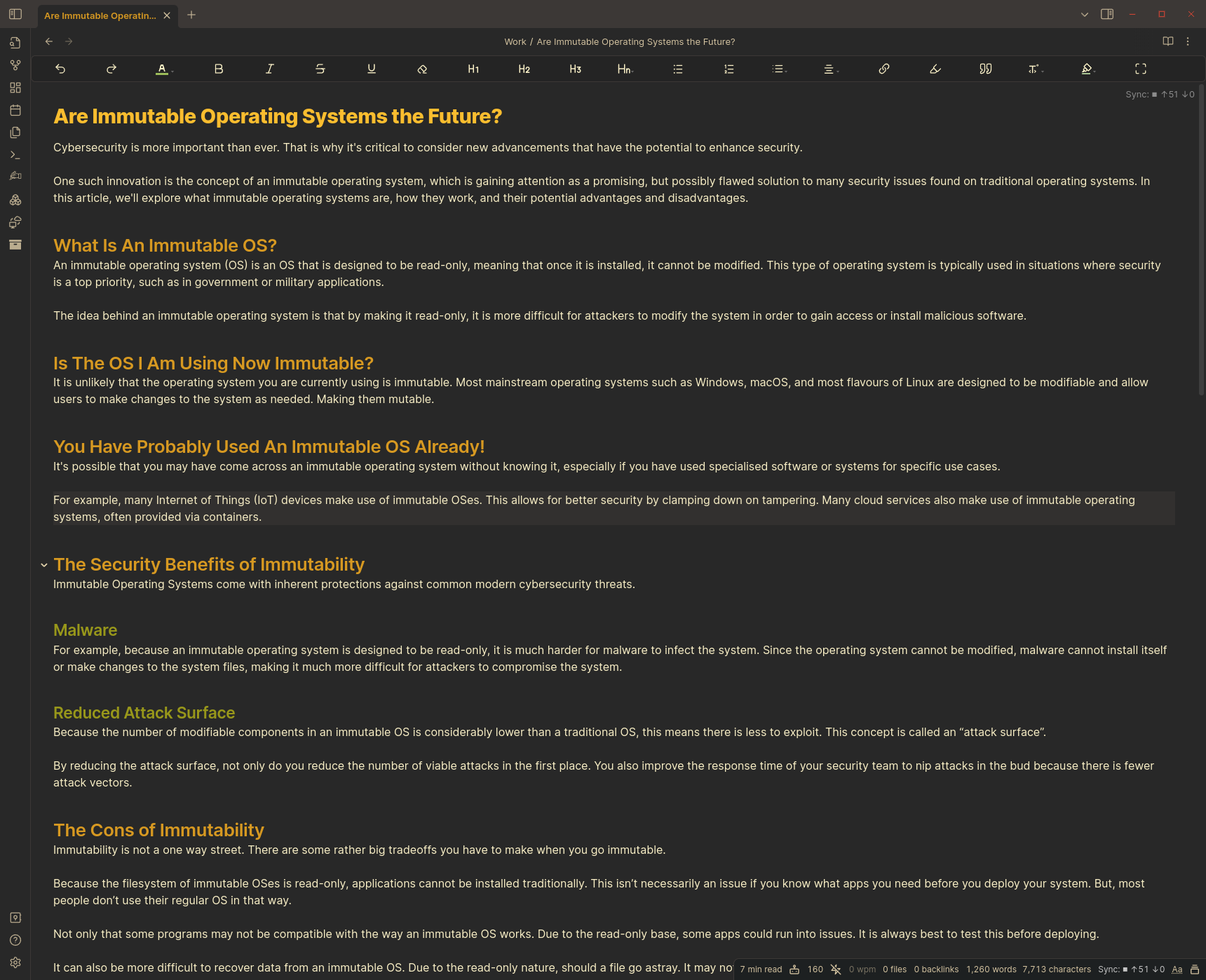Open the font color picker in toolbar
This screenshot has height=980, width=1206.
click(x=163, y=69)
